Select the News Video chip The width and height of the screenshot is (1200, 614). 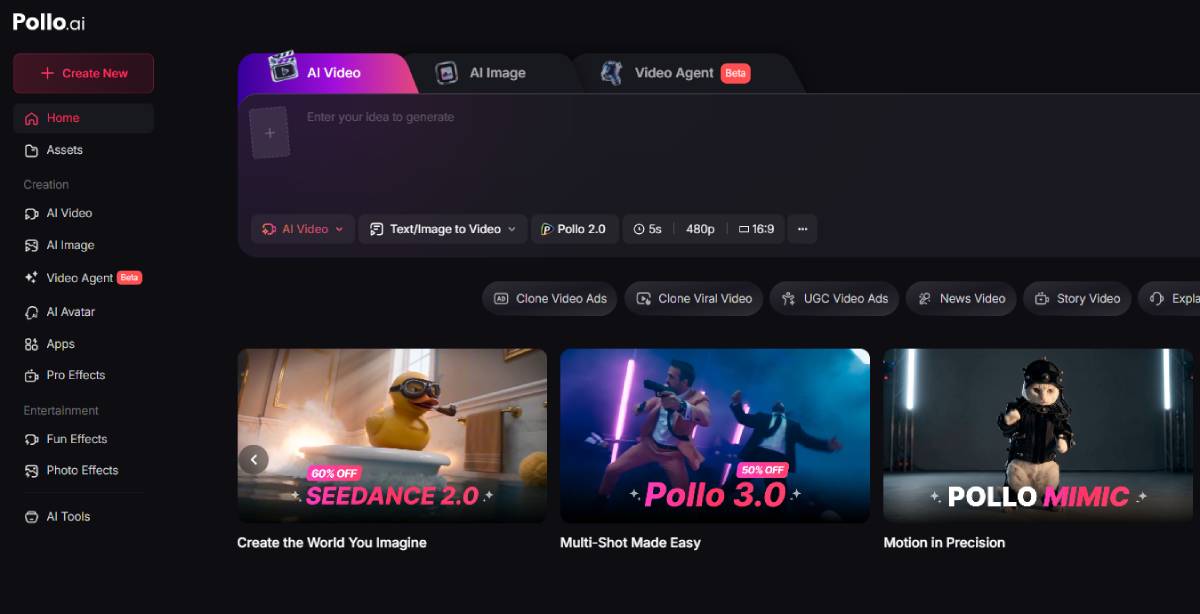[x=961, y=298]
